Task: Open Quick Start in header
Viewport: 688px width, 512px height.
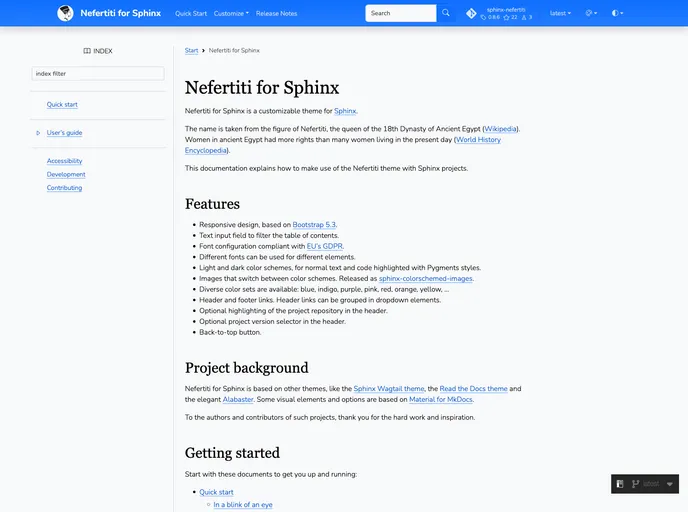Action: (x=191, y=14)
